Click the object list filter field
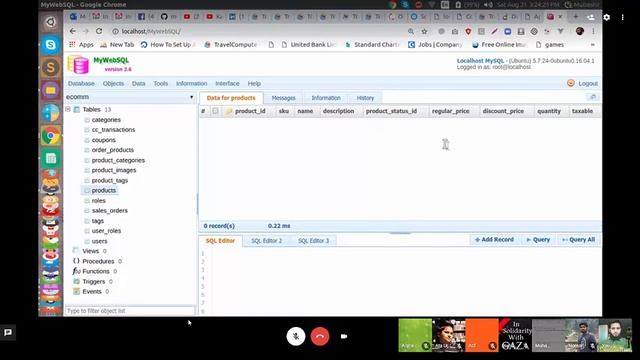Image resolution: width=640 pixels, height=360 pixels. click(130, 311)
